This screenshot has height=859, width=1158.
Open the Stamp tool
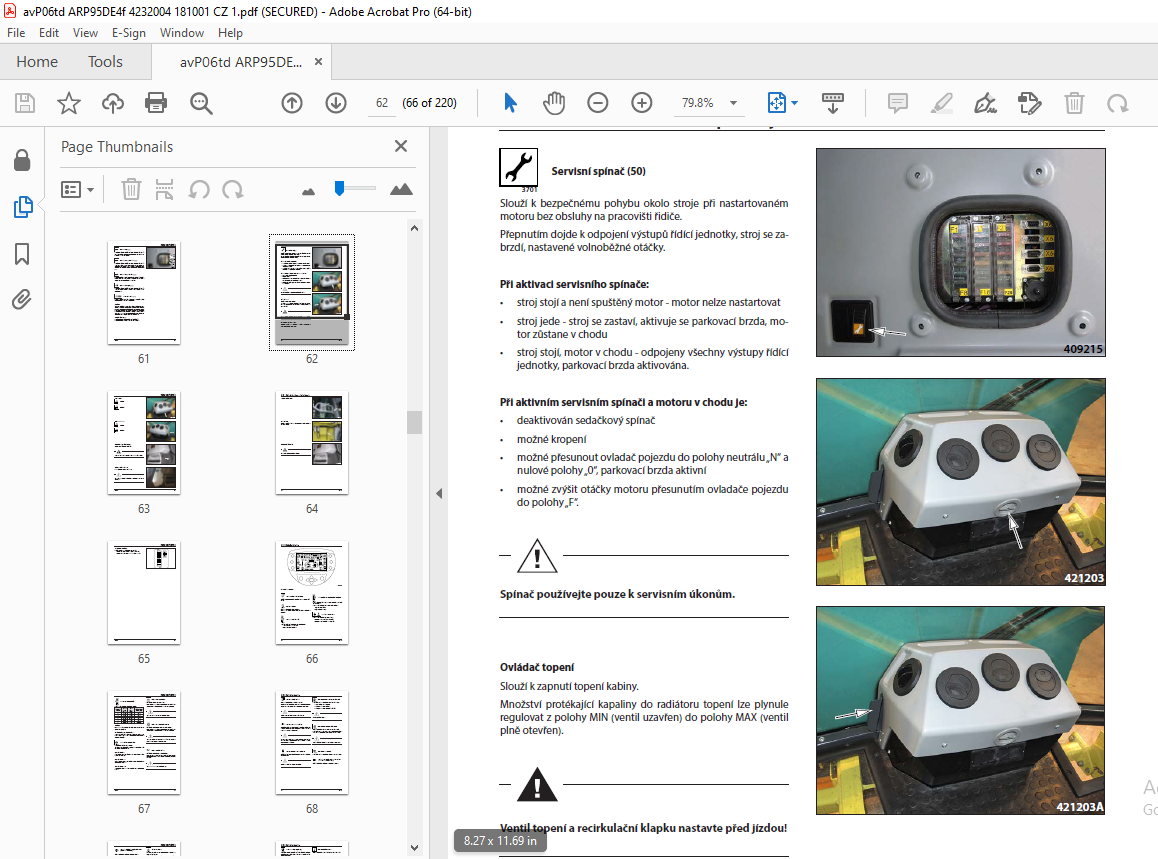point(1029,103)
